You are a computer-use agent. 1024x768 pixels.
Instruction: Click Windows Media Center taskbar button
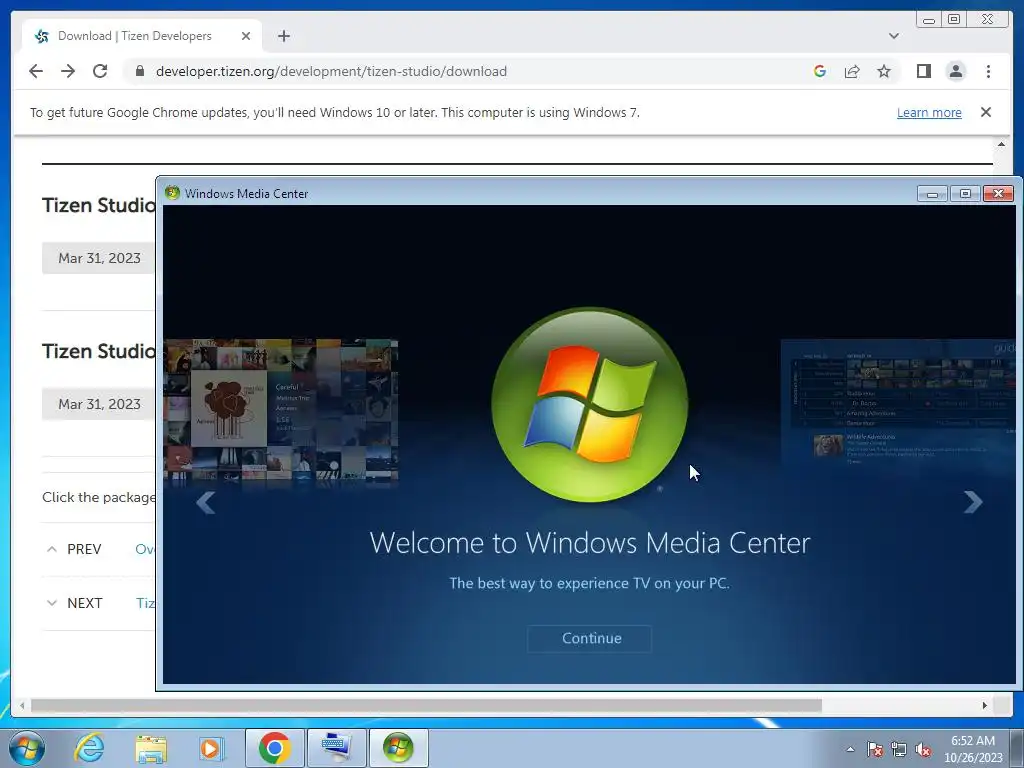(x=398, y=748)
